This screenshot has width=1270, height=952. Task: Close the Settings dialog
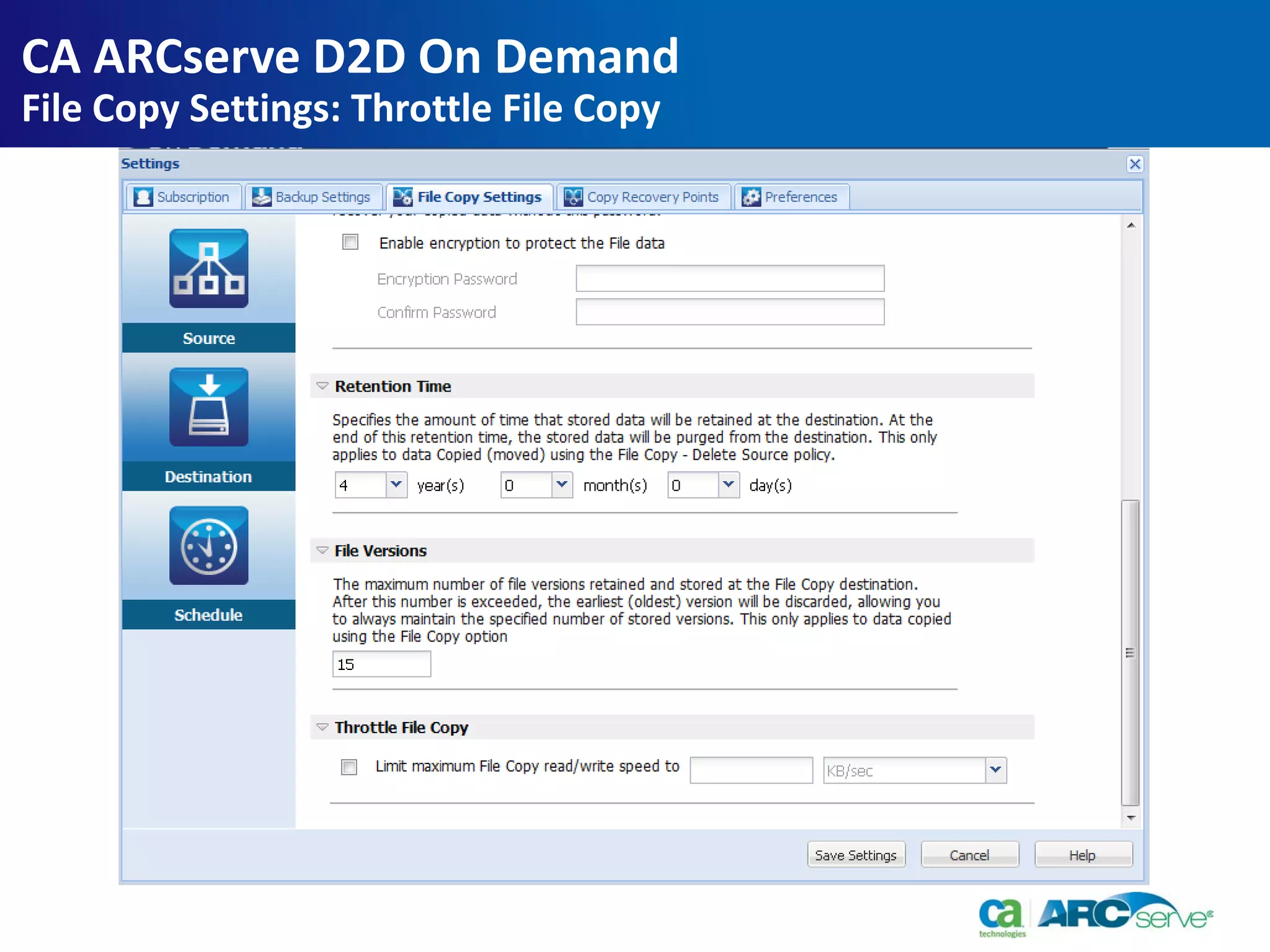coord(1135,164)
